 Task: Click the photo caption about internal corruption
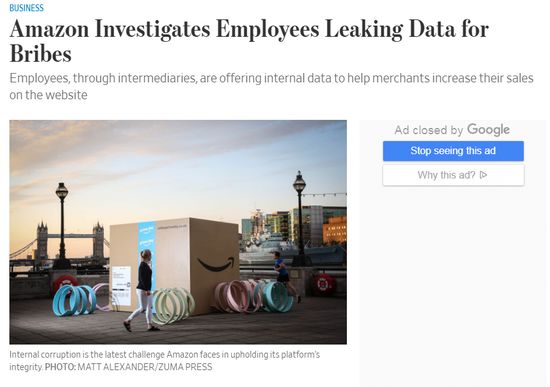165,361
